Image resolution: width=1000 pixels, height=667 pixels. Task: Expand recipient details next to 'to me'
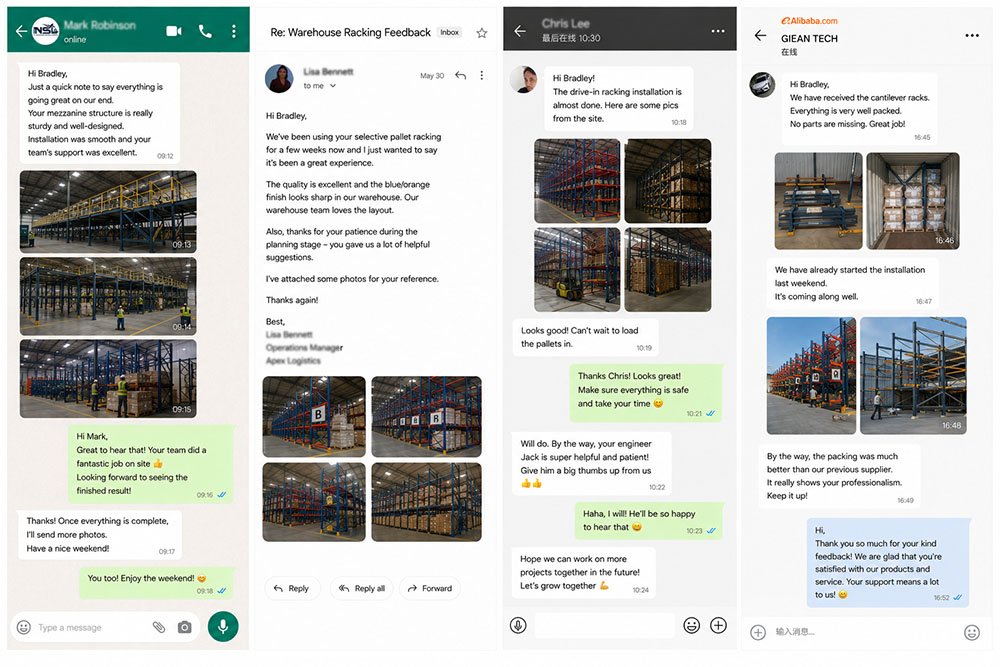coord(333,86)
